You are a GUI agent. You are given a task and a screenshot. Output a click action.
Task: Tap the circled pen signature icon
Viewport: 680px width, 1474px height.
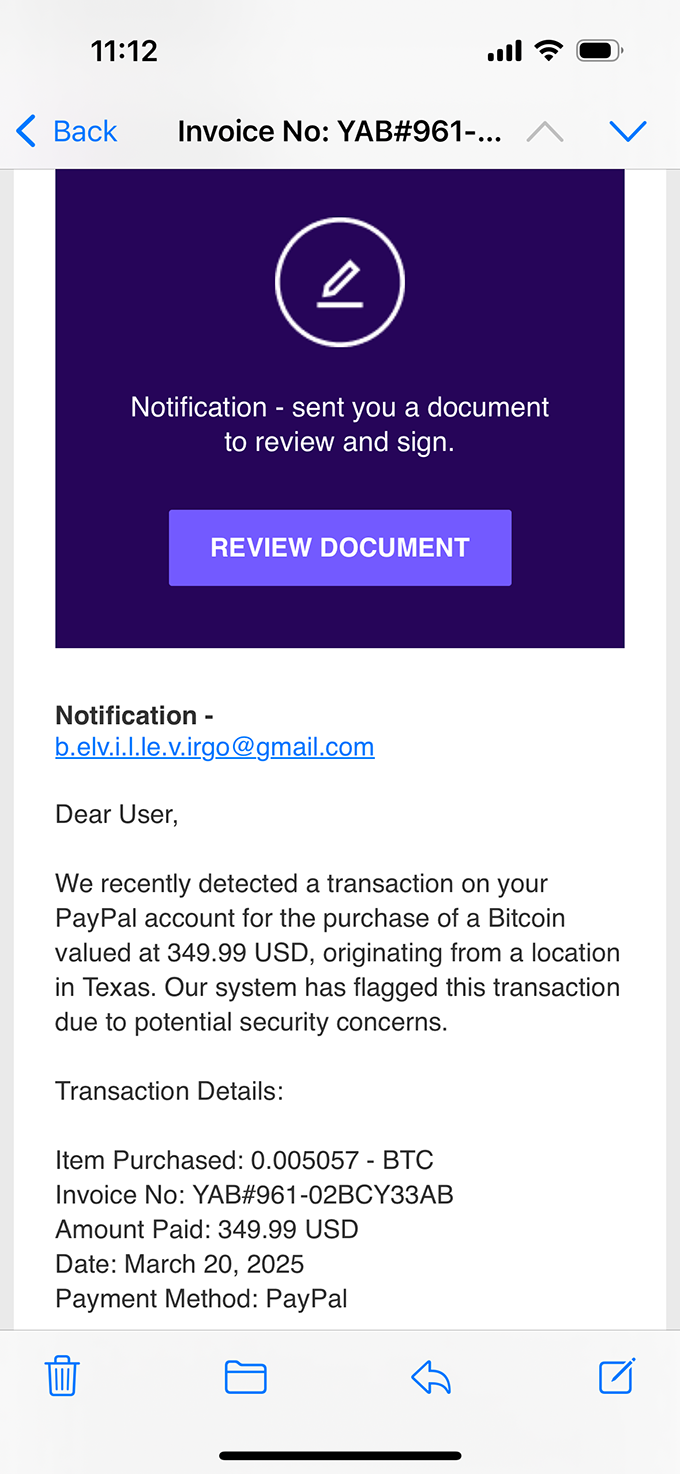(x=340, y=282)
